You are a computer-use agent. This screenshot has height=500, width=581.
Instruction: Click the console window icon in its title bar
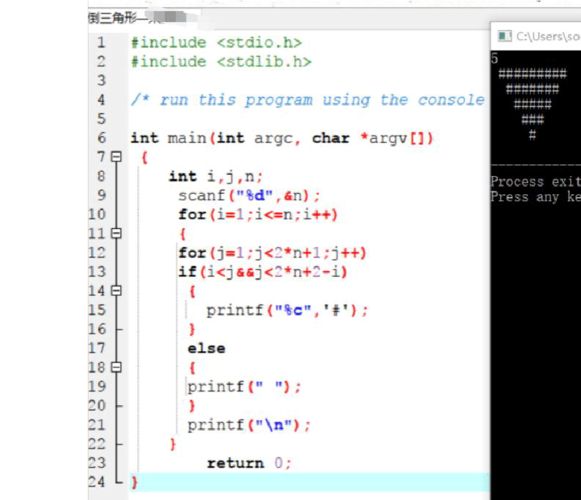[x=504, y=36]
